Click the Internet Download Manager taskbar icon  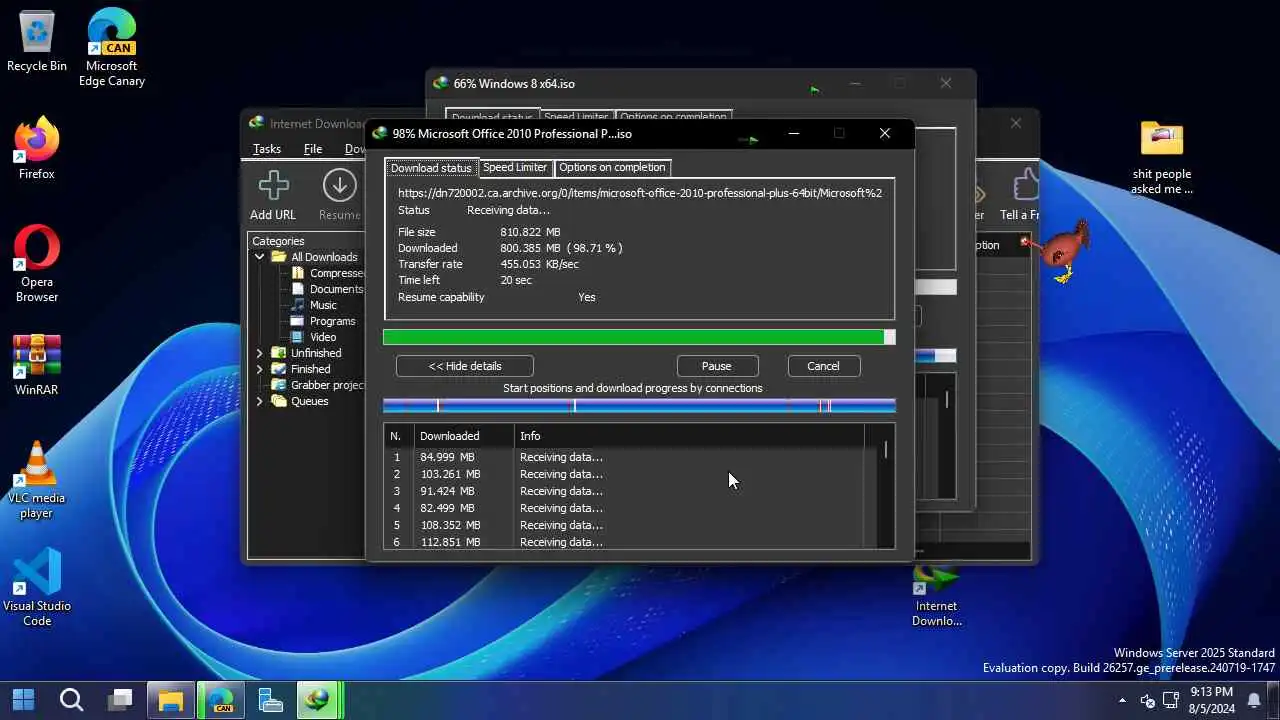(318, 700)
